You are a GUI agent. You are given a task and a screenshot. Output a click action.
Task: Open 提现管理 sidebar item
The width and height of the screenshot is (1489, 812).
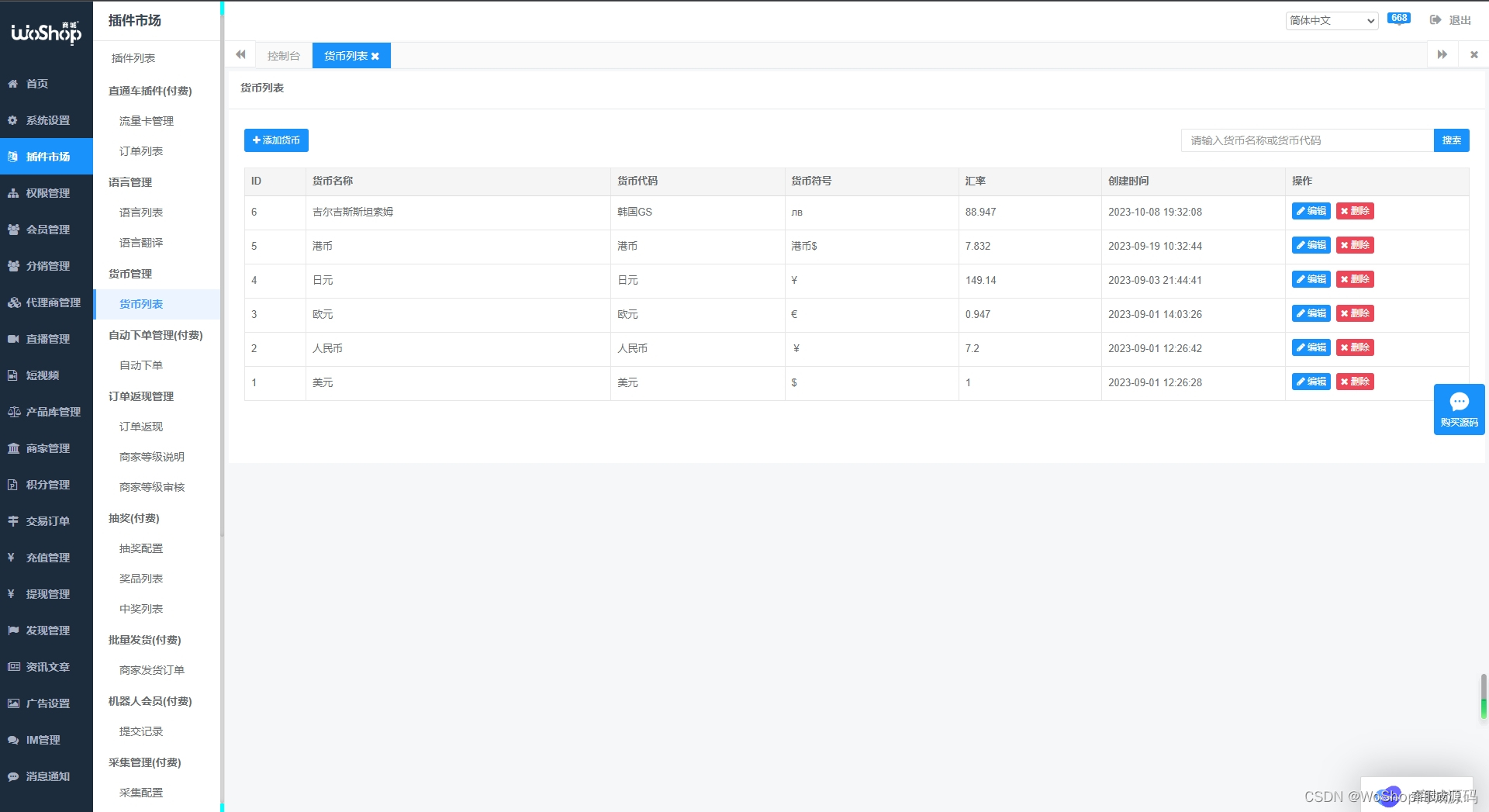click(x=47, y=594)
